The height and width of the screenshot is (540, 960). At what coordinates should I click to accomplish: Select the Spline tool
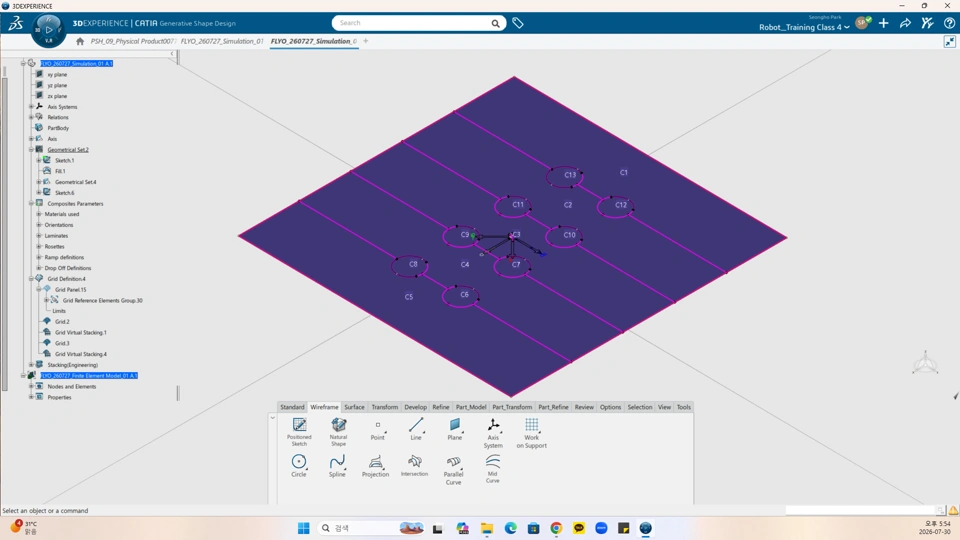coord(337,465)
